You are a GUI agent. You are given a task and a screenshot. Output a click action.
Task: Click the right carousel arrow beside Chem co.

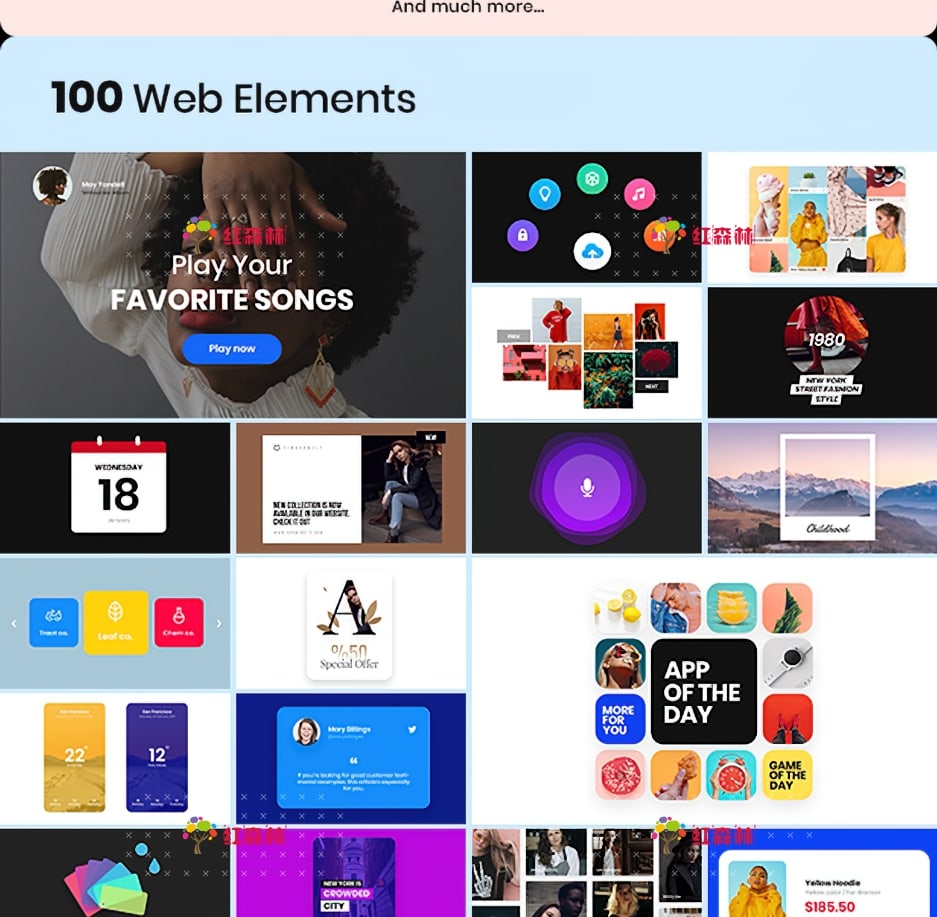point(219,623)
